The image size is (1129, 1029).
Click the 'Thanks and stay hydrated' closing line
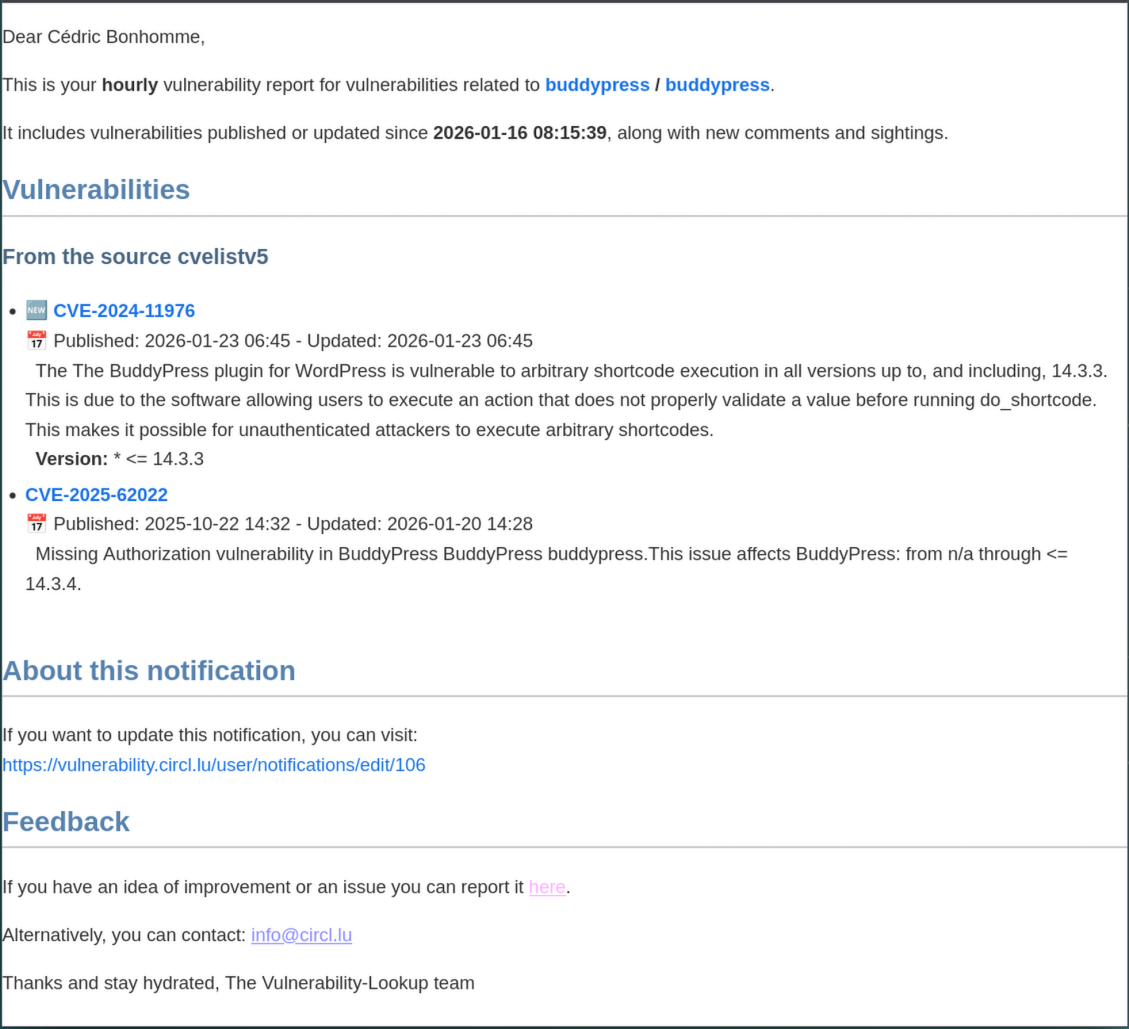(238, 983)
